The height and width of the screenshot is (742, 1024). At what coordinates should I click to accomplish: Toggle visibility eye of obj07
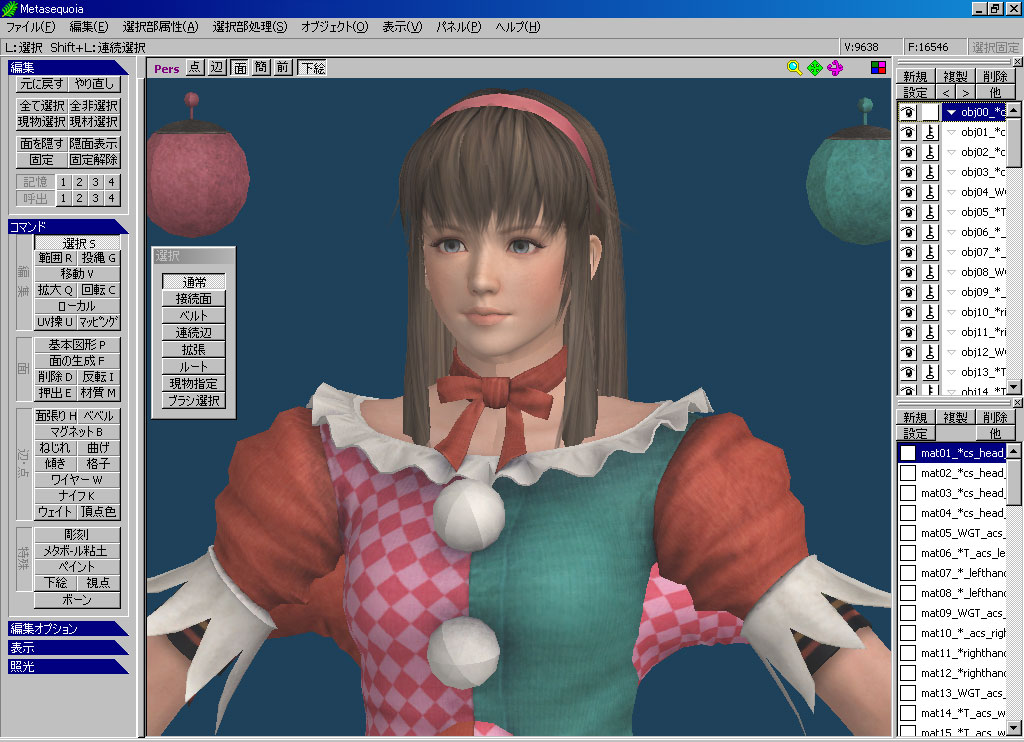click(x=908, y=252)
